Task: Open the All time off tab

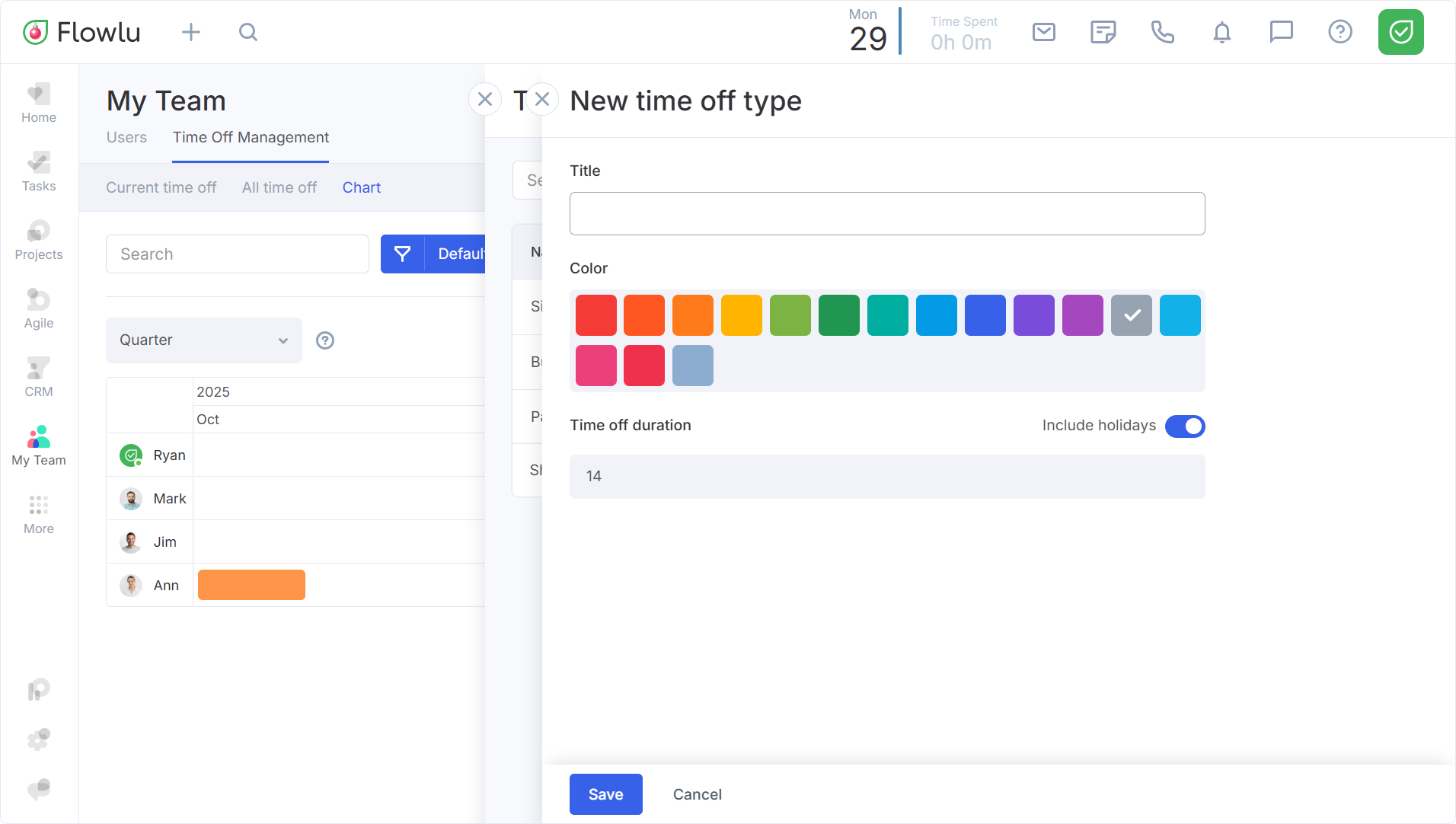Action: click(x=279, y=187)
